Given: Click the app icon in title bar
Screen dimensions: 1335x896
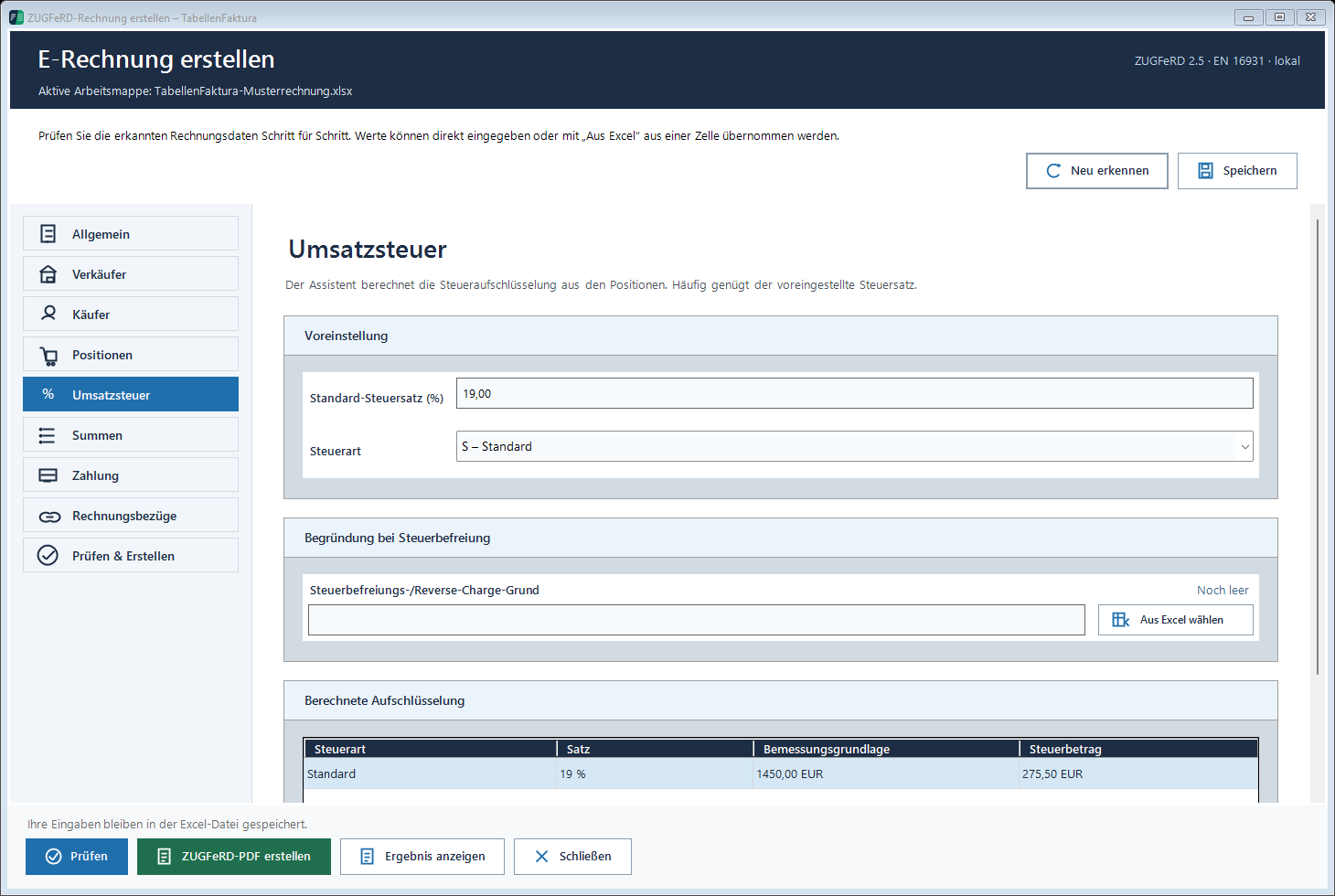Looking at the screenshot, I should [16, 17].
